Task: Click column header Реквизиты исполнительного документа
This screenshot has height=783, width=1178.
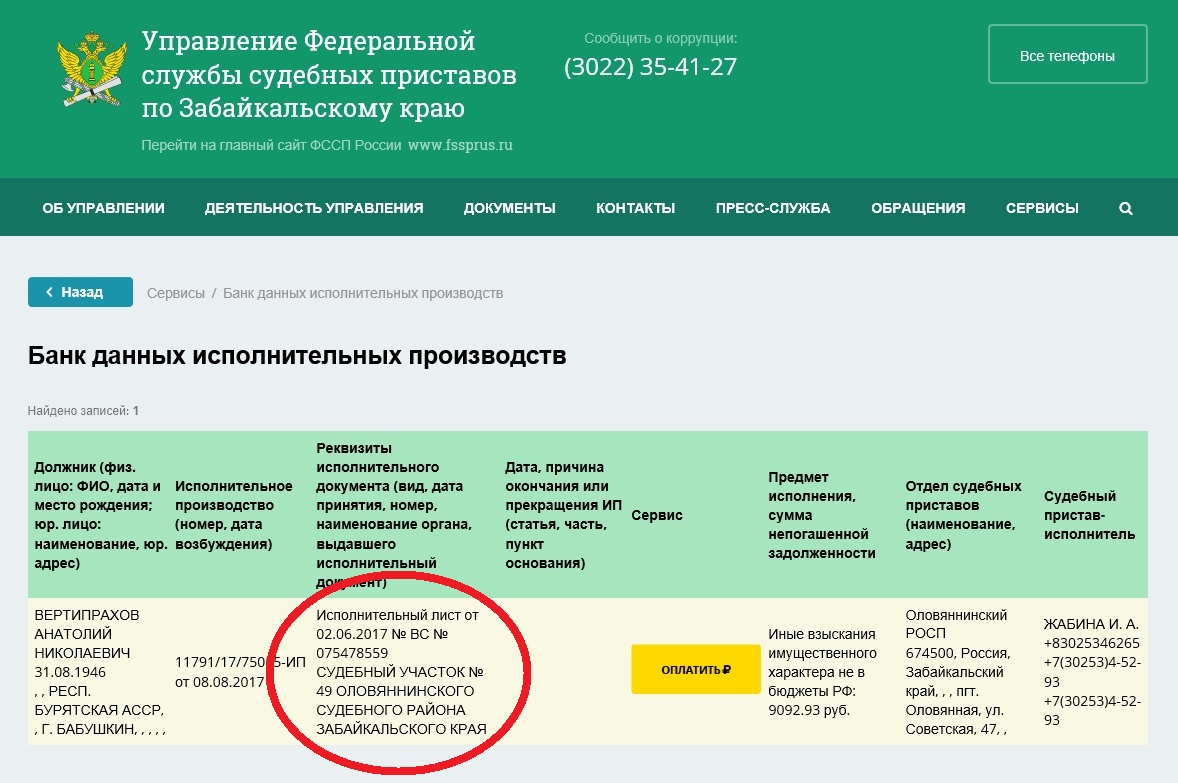Action: point(394,515)
